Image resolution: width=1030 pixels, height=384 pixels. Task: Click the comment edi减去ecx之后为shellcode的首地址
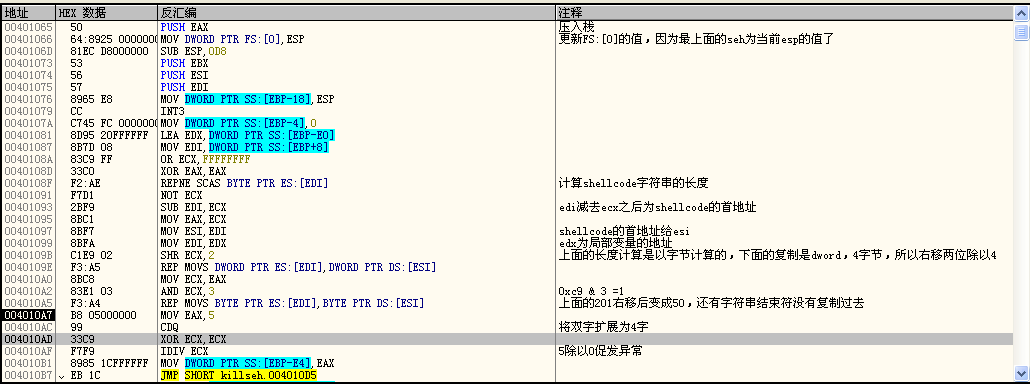click(657, 207)
